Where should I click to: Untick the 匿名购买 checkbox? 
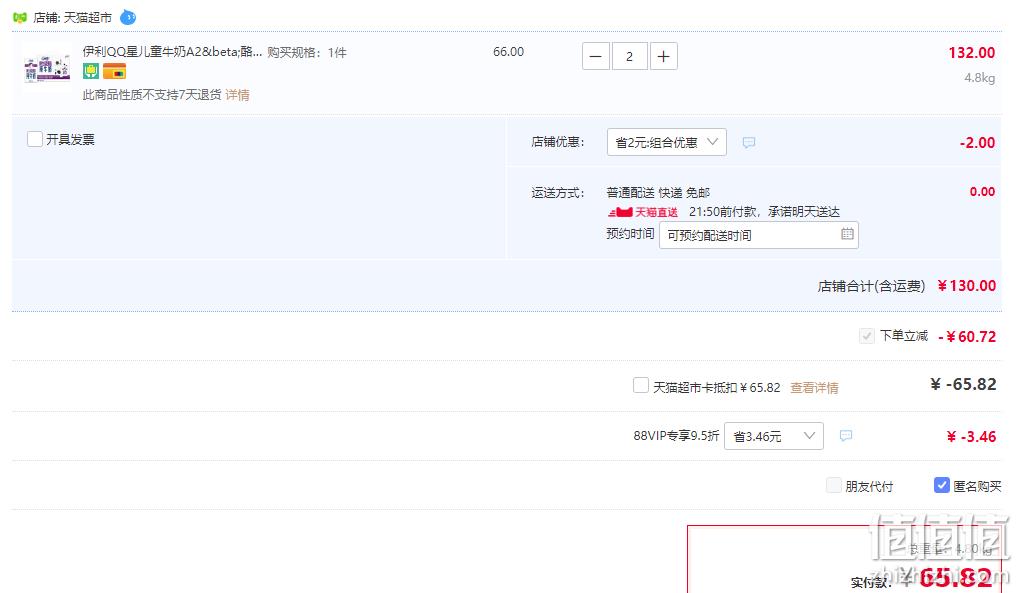[x=942, y=485]
